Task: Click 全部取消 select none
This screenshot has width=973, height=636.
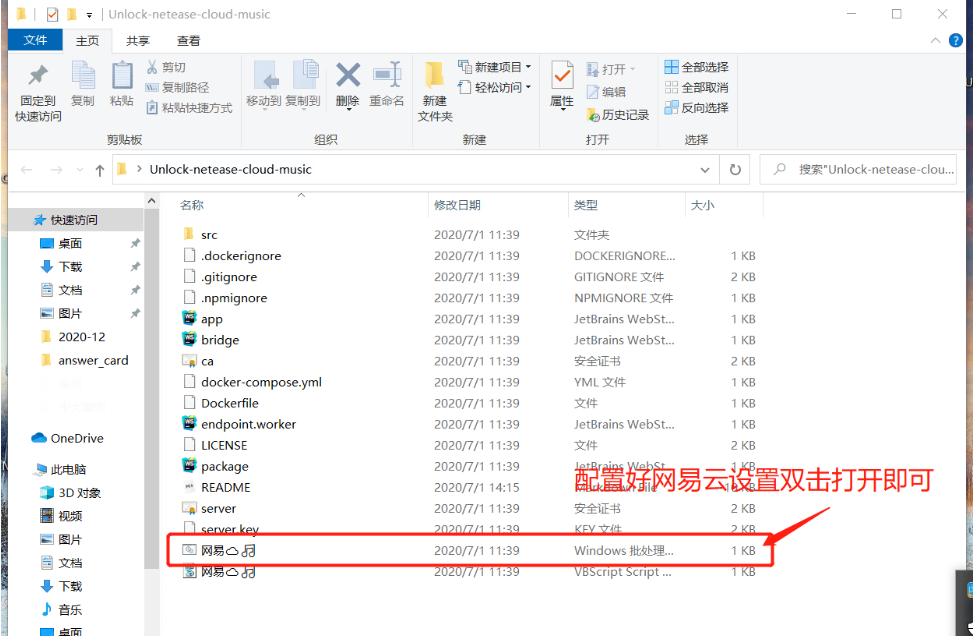Action: 696,87
